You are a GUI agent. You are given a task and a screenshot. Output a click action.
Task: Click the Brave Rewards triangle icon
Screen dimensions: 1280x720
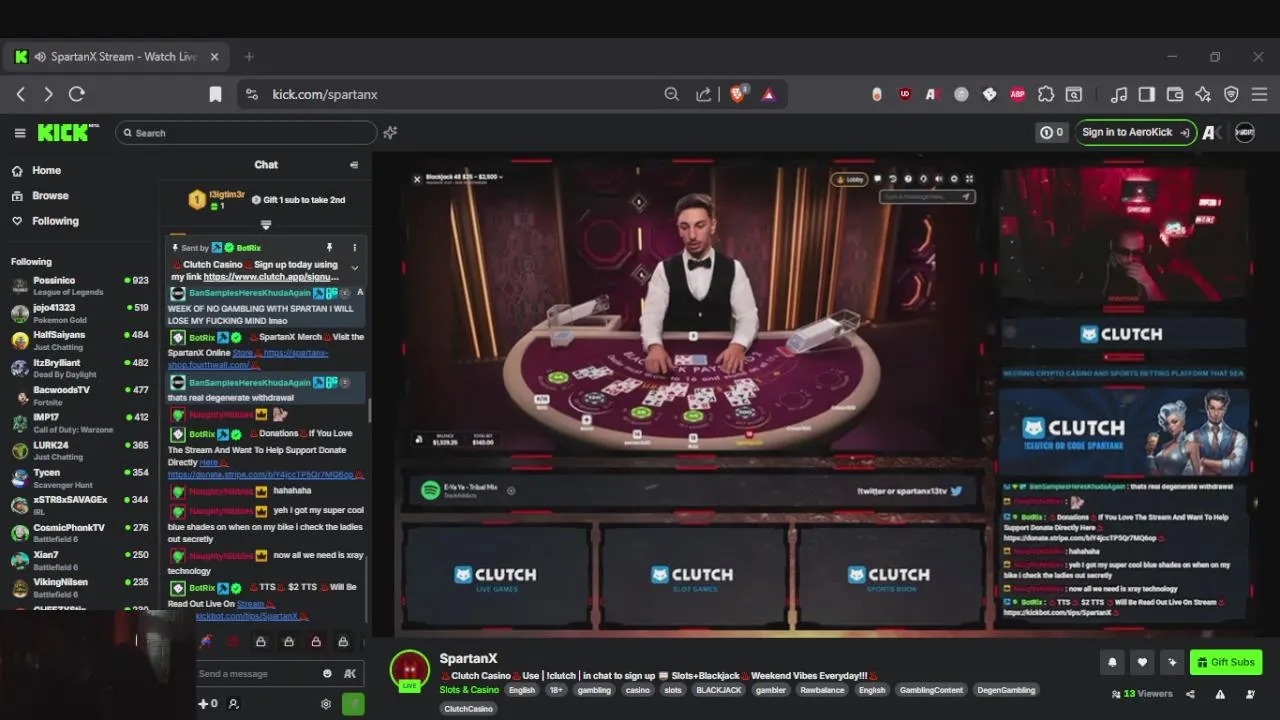tap(769, 94)
